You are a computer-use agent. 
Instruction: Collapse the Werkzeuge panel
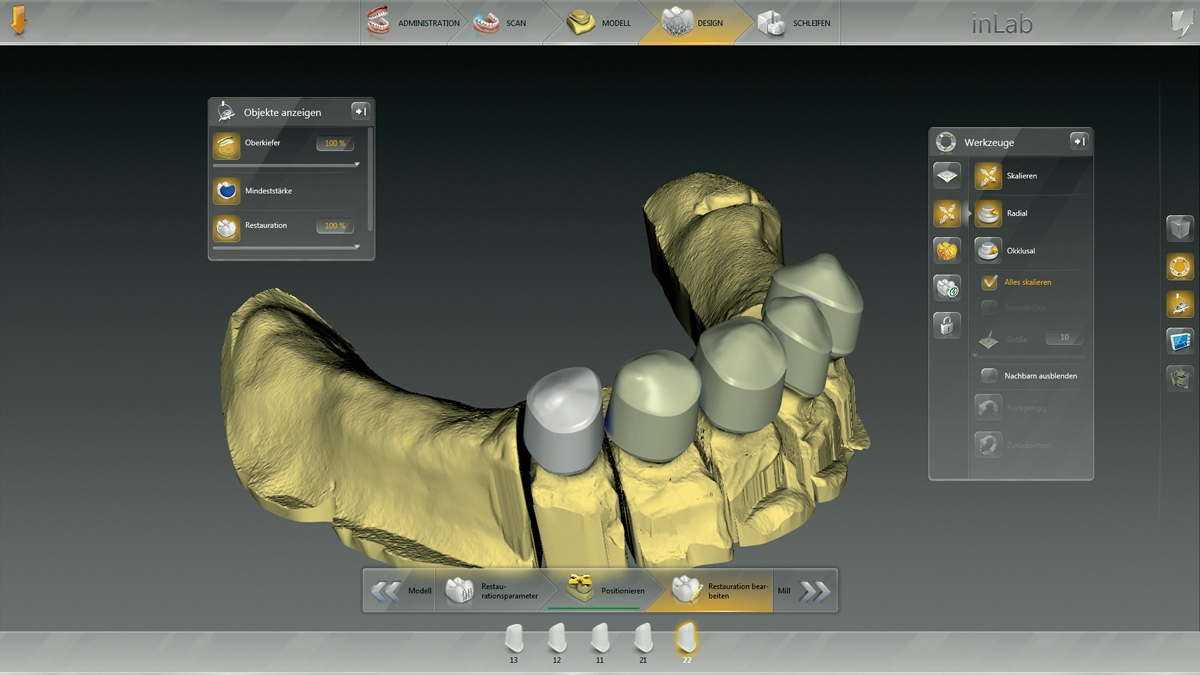click(1079, 142)
